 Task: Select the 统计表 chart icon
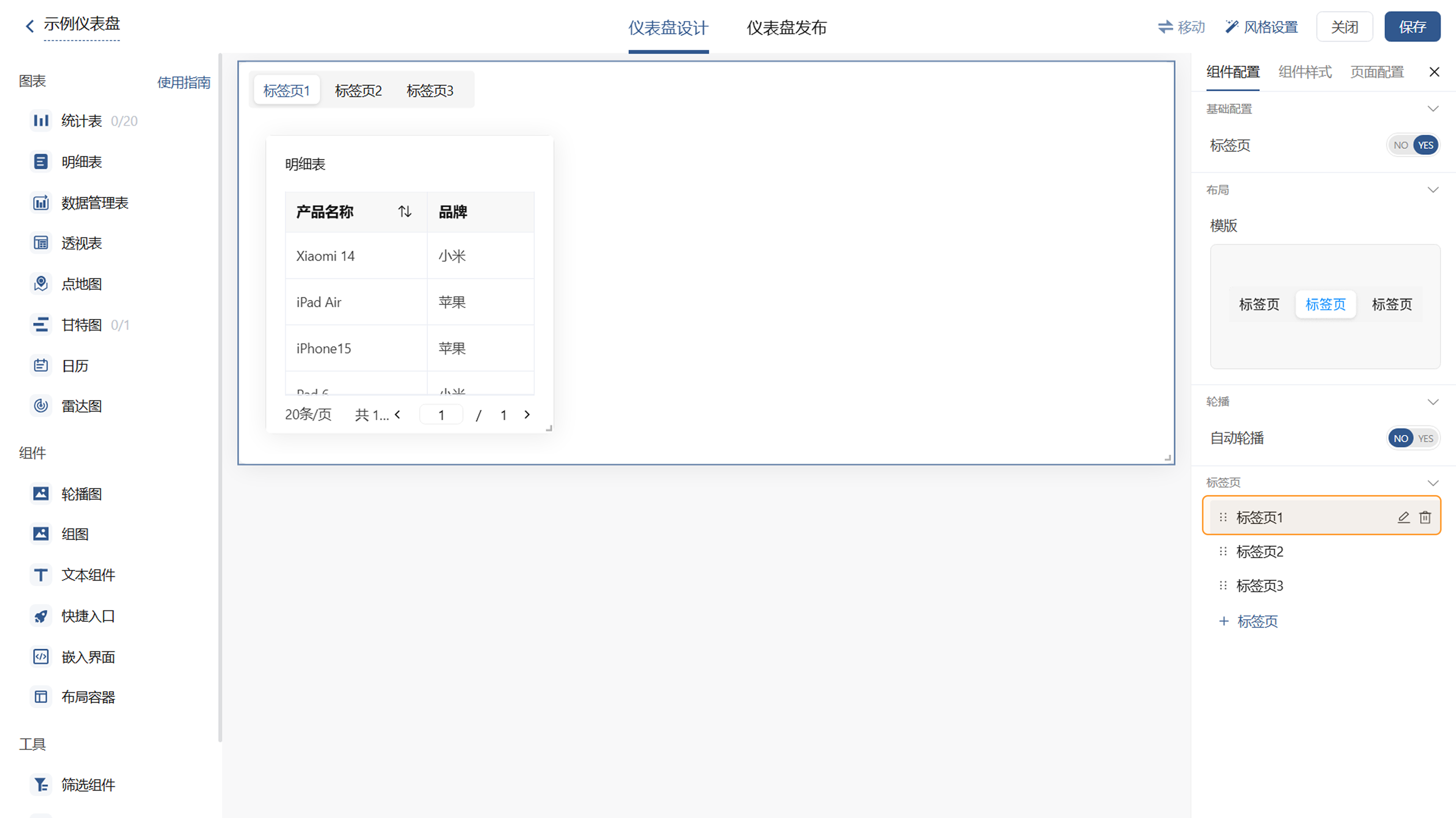[x=41, y=120]
